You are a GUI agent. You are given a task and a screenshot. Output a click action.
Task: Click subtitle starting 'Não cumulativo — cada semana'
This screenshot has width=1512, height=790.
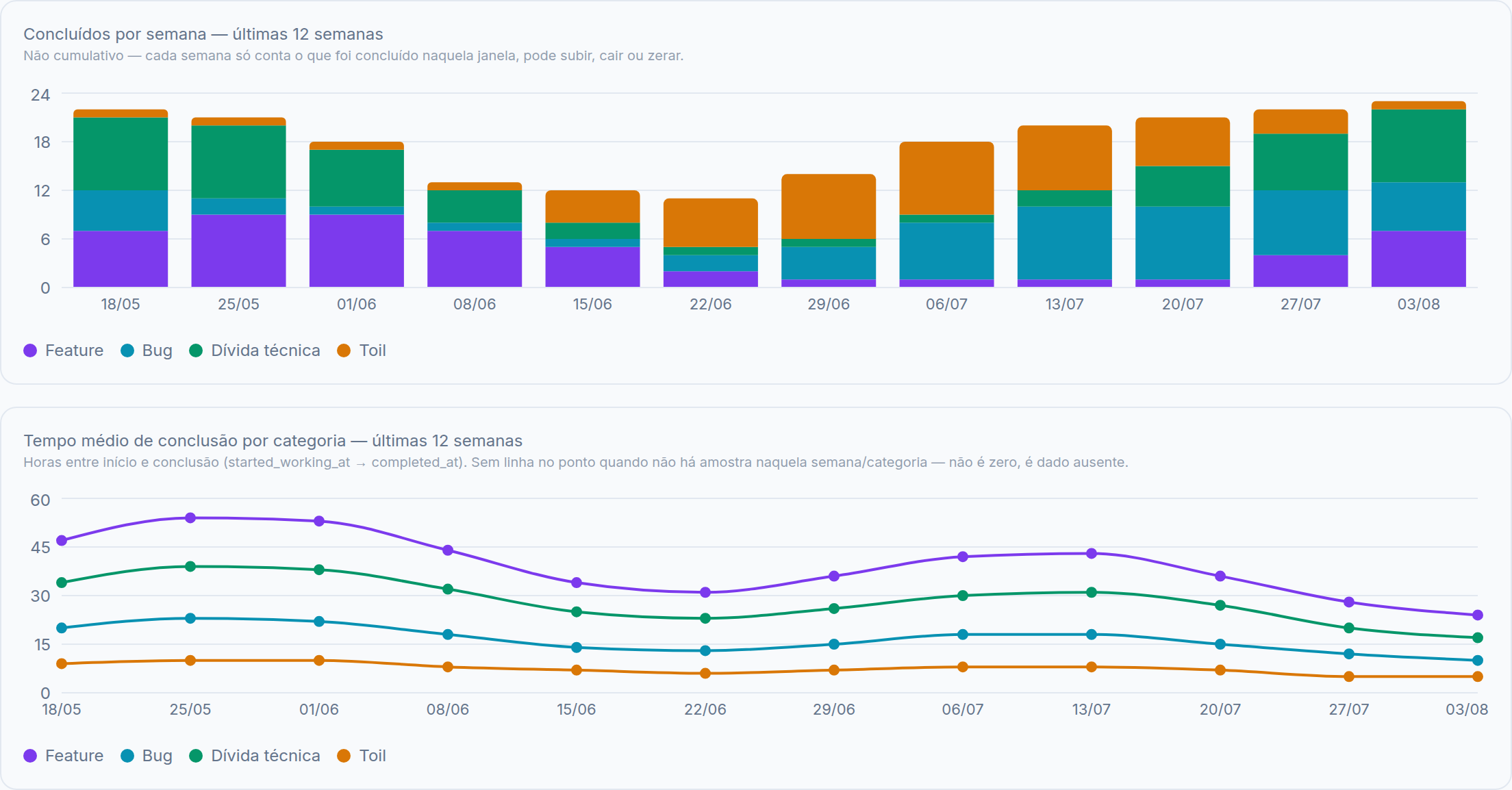click(x=353, y=55)
